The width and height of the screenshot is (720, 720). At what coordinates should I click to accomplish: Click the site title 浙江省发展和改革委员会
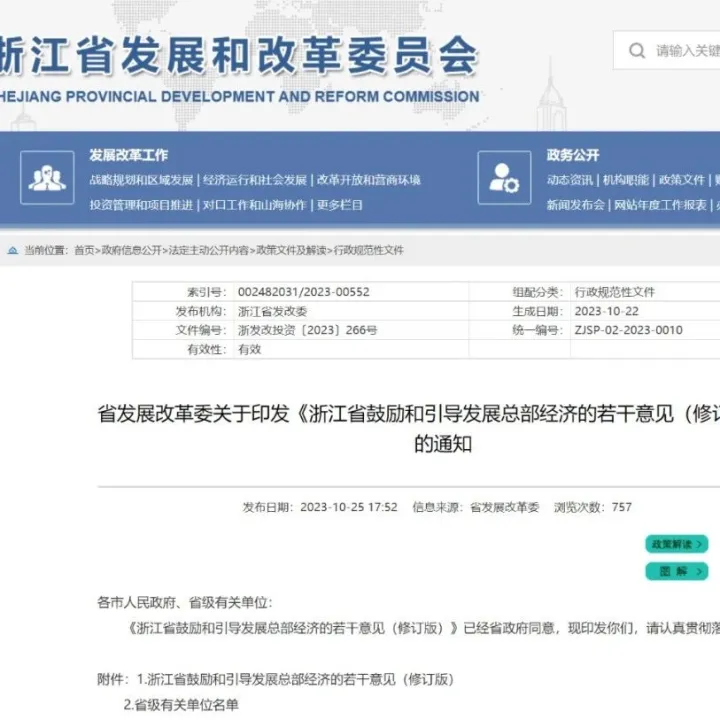(239, 56)
